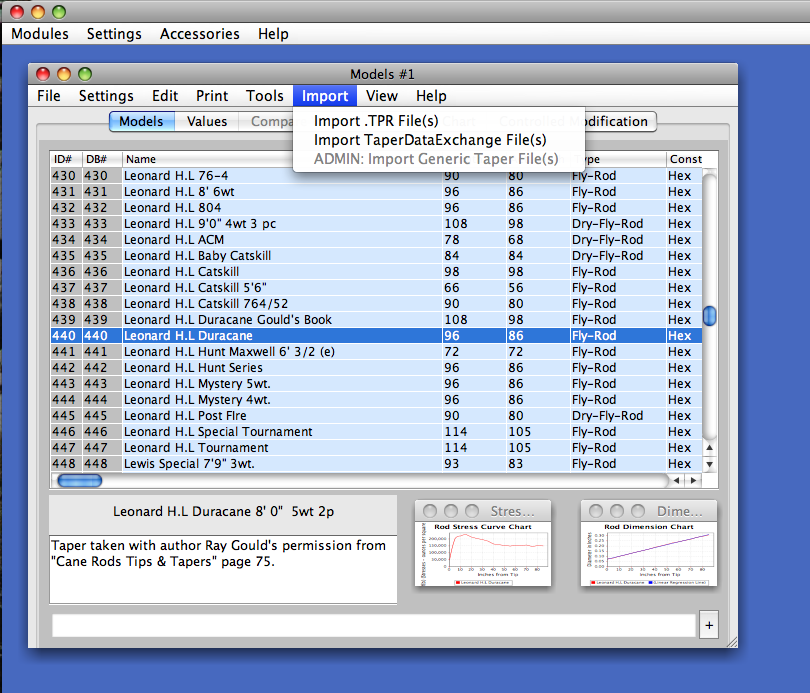Select row Lewis Special 7'9" 3wt.
This screenshot has width=810, height=693.
(x=376, y=464)
